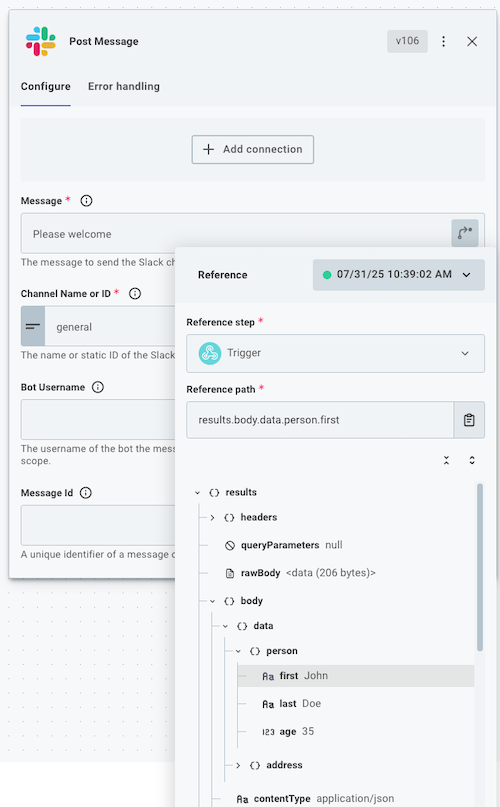Screen dimensions: 500x807
Task: Click the Message Id info icon
Action: [x=86, y=493]
